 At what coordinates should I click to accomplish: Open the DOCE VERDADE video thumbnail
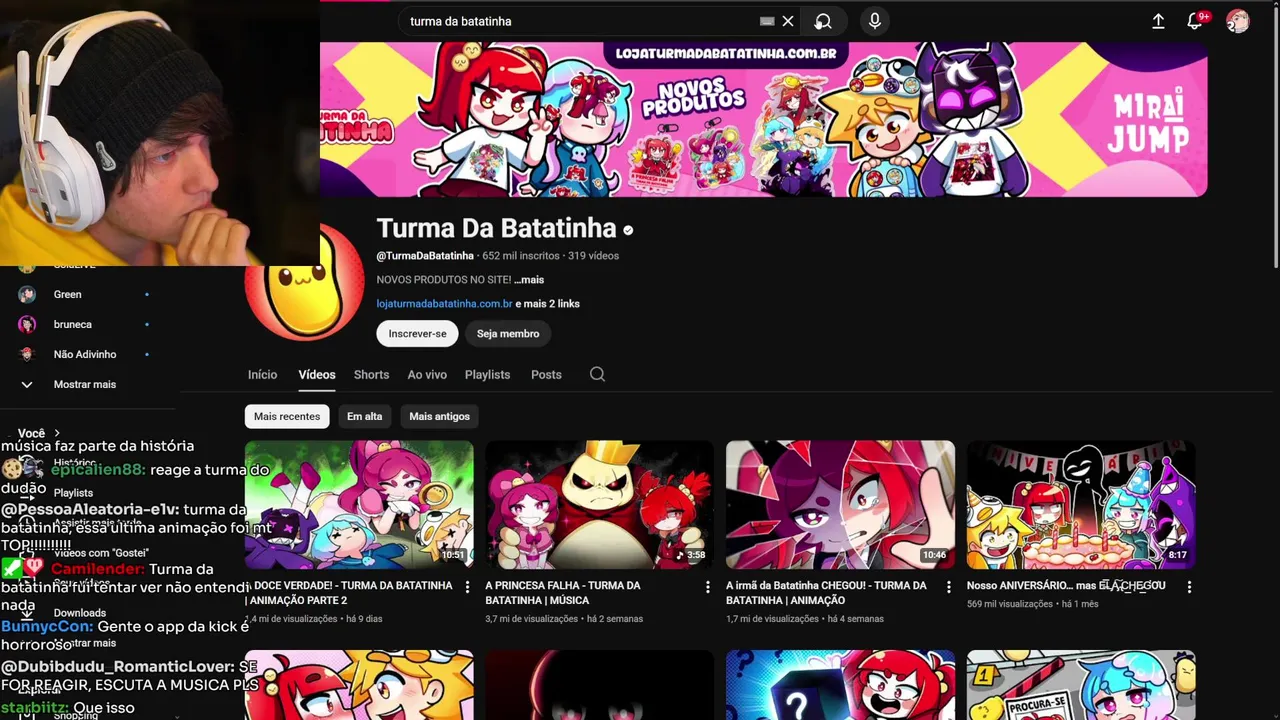(359, 504)
